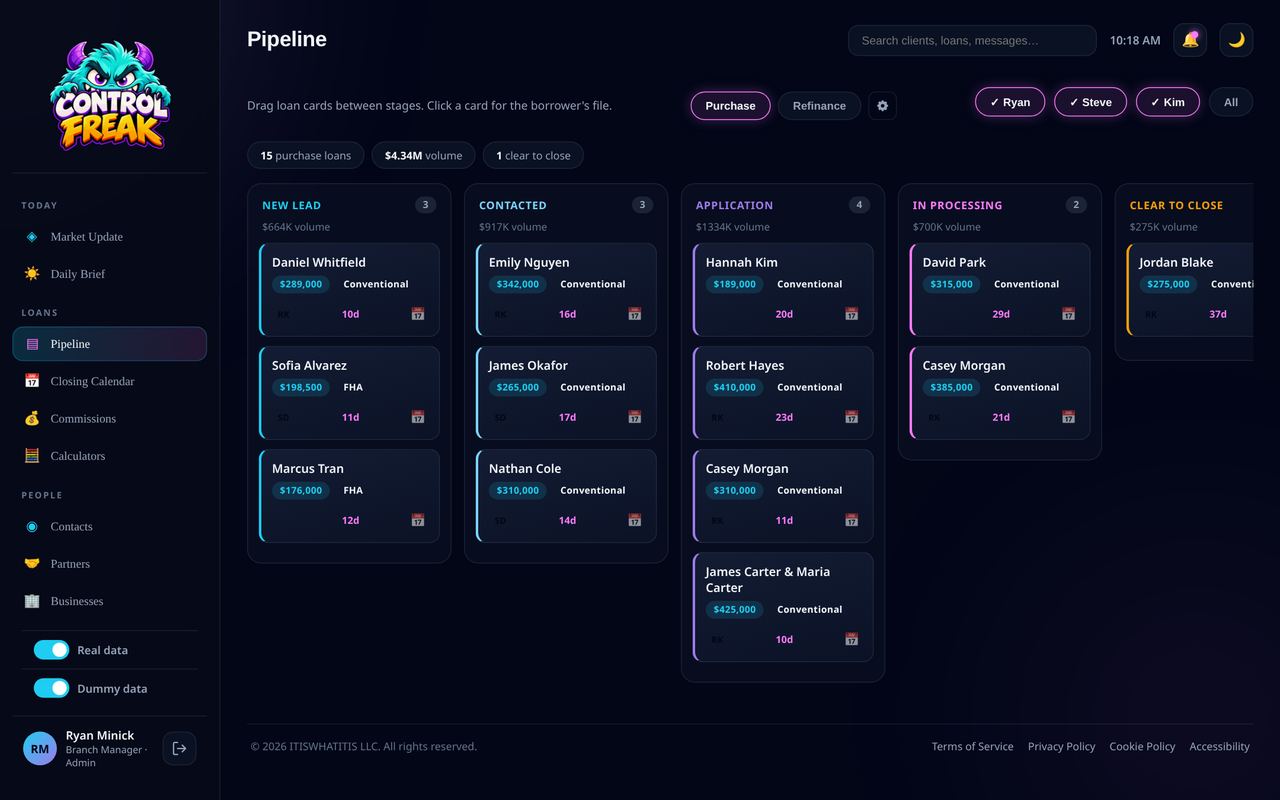The height and width of the screenshot is (800, 1280).
Task: Open Calculators page
Action: click(110, 456)
